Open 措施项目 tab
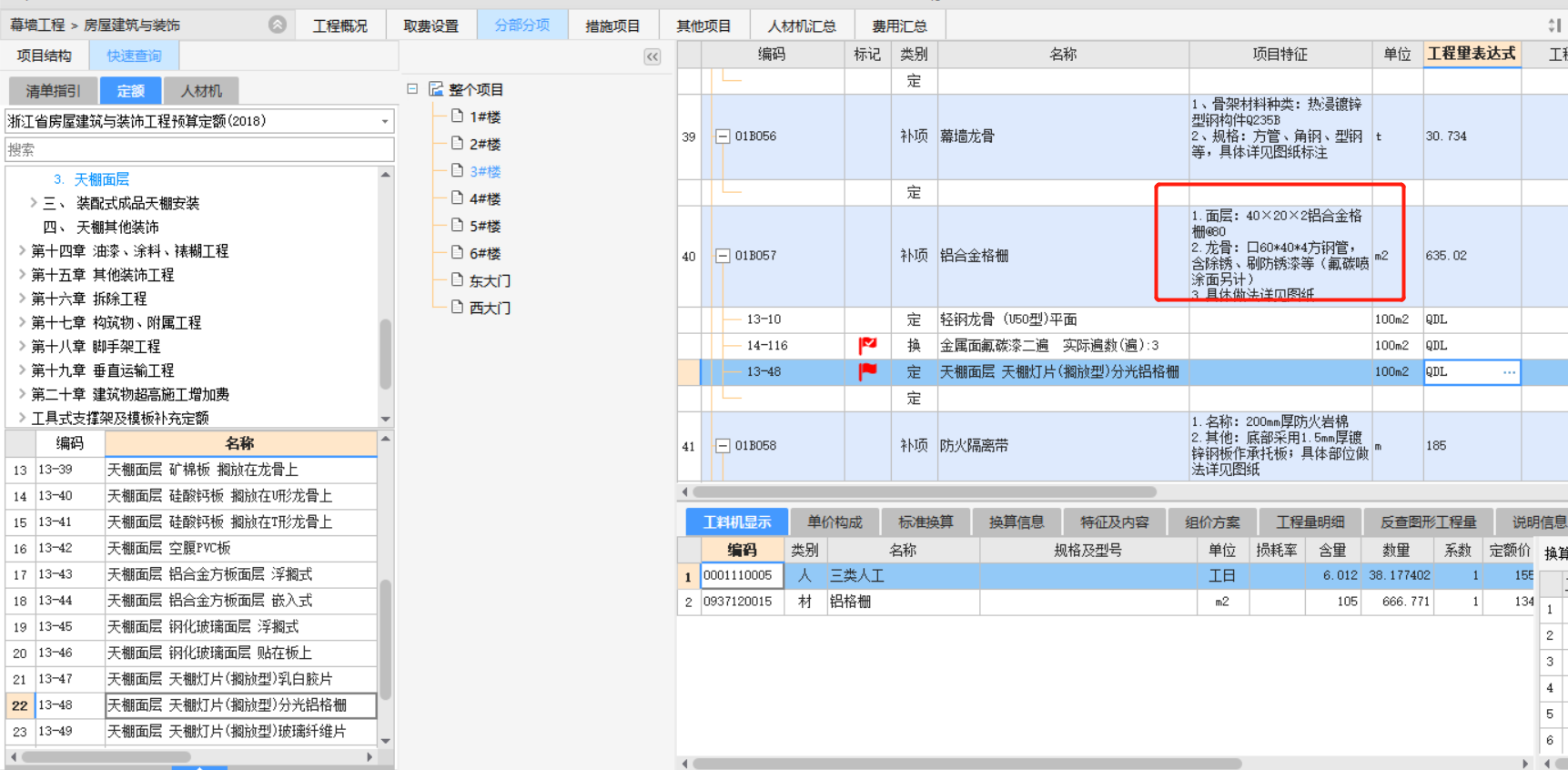This screenshot has width=1568, height=770. (612, 25)
